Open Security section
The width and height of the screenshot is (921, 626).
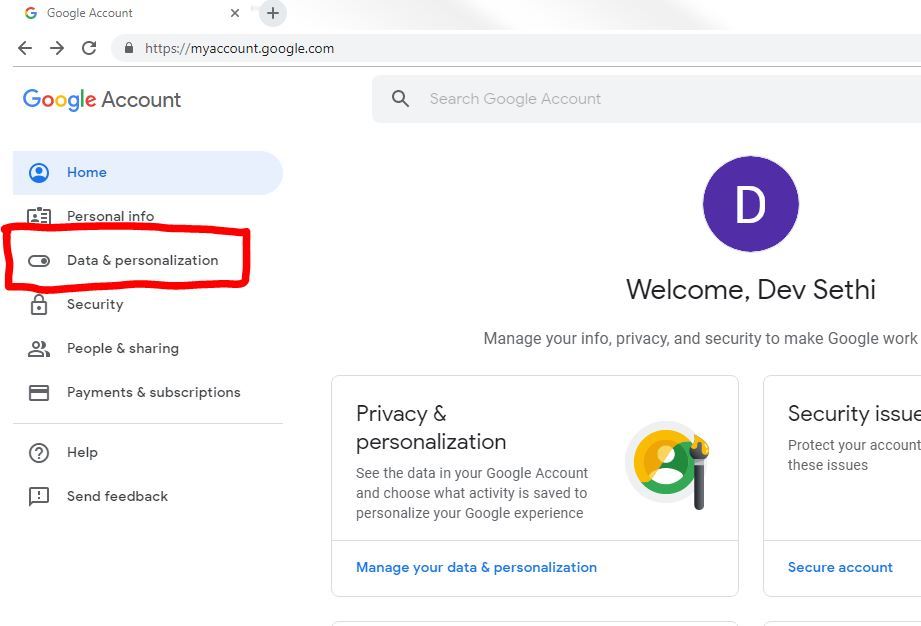[x=95, y=304]
